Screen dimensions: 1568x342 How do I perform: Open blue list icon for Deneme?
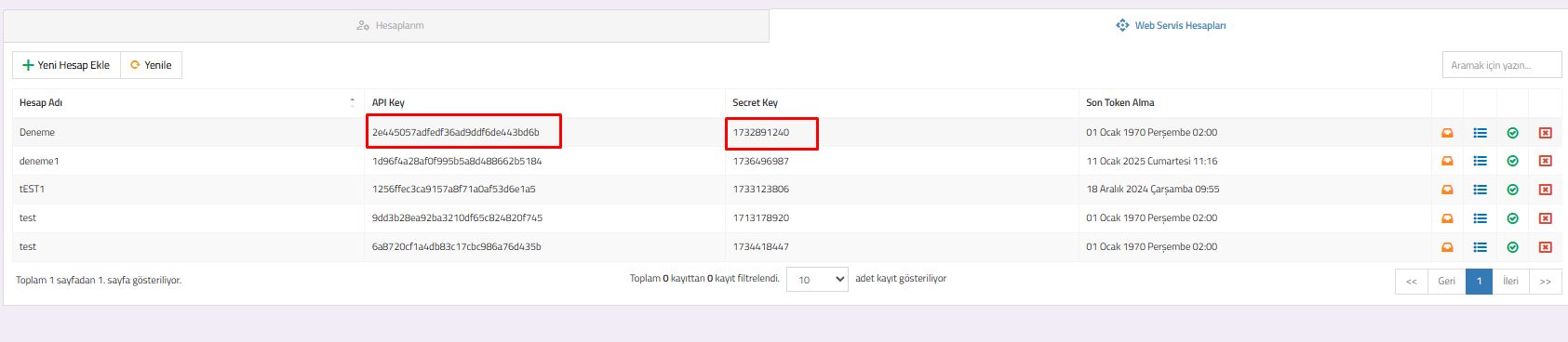click(x=1480, y=133)
